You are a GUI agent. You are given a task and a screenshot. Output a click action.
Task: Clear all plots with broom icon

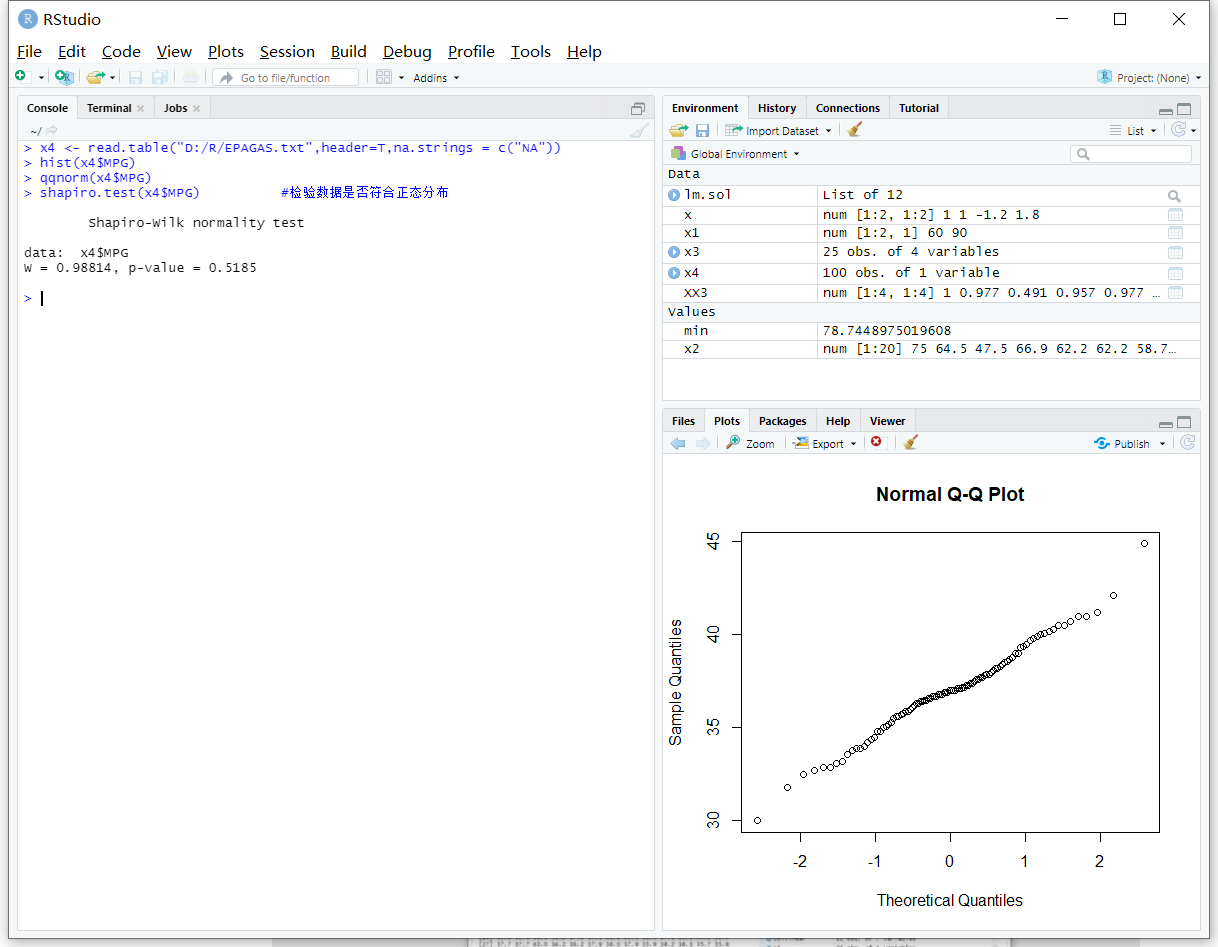[x=909, y=443]
